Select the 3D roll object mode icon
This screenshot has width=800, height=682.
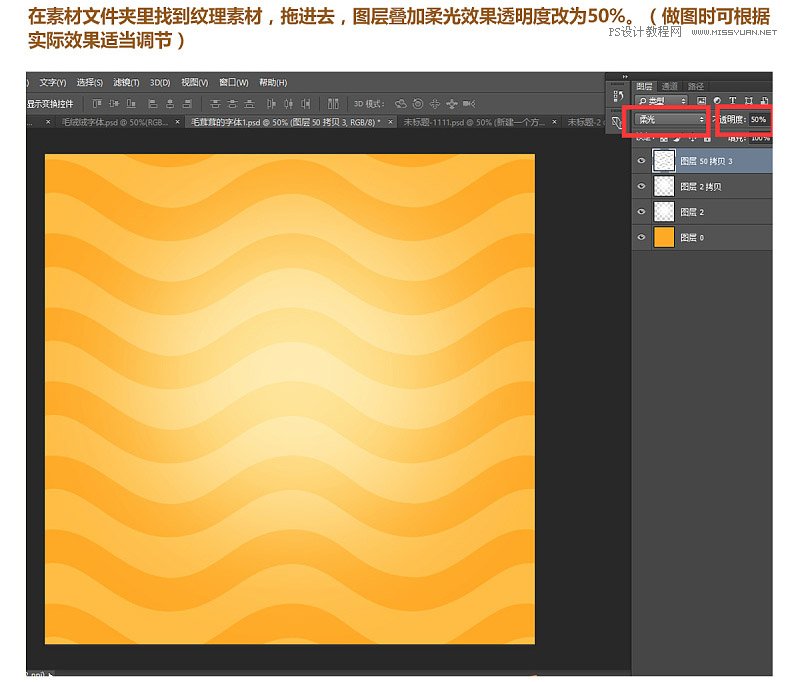pos(418,104)
